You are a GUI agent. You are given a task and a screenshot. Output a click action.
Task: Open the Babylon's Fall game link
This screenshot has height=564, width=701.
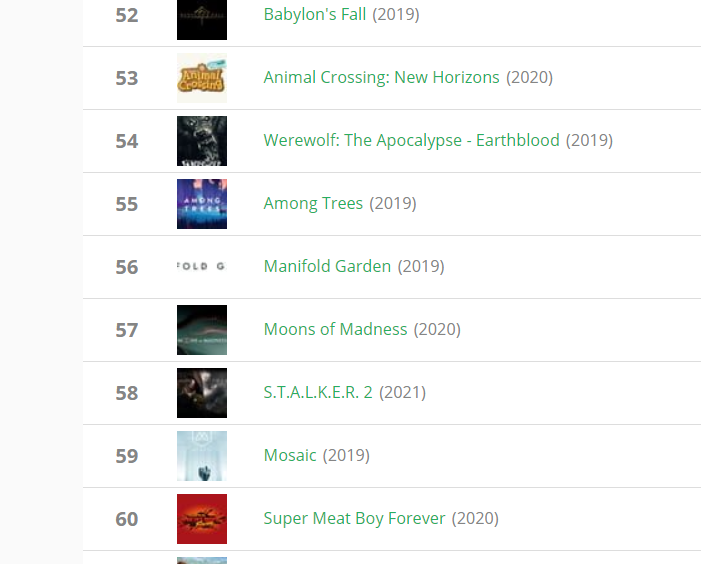315,14
